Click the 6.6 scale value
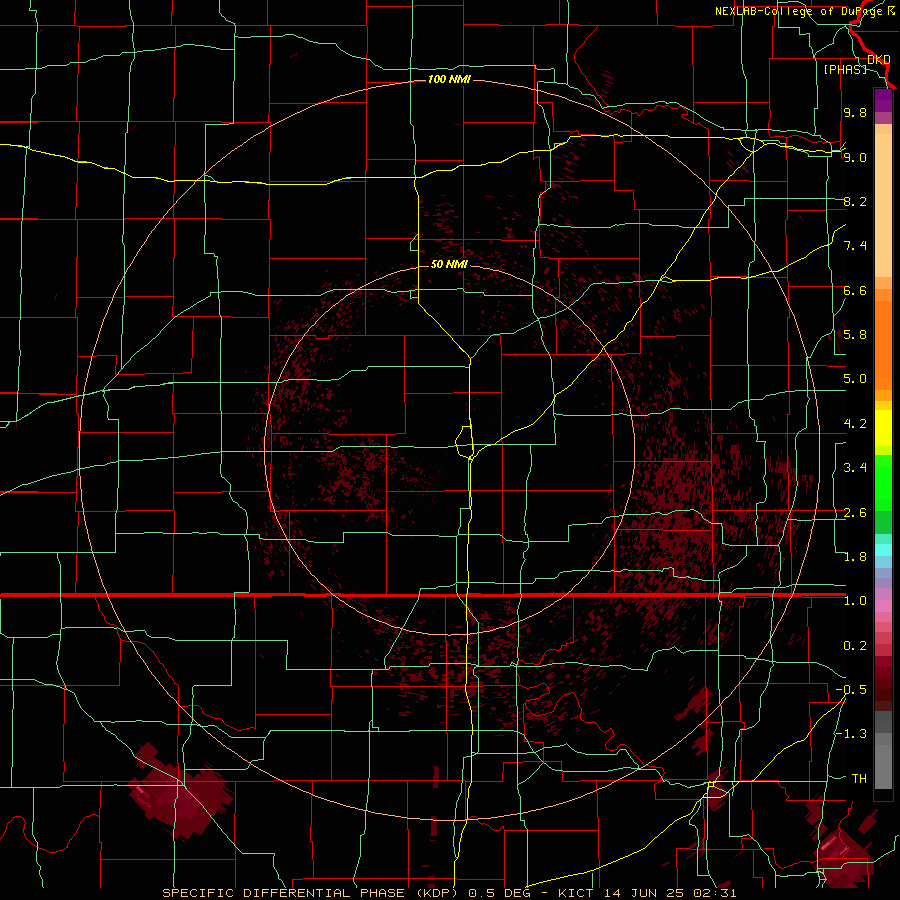Image resolution: width=900 pixels, height=900 pixels. point(855,290)
